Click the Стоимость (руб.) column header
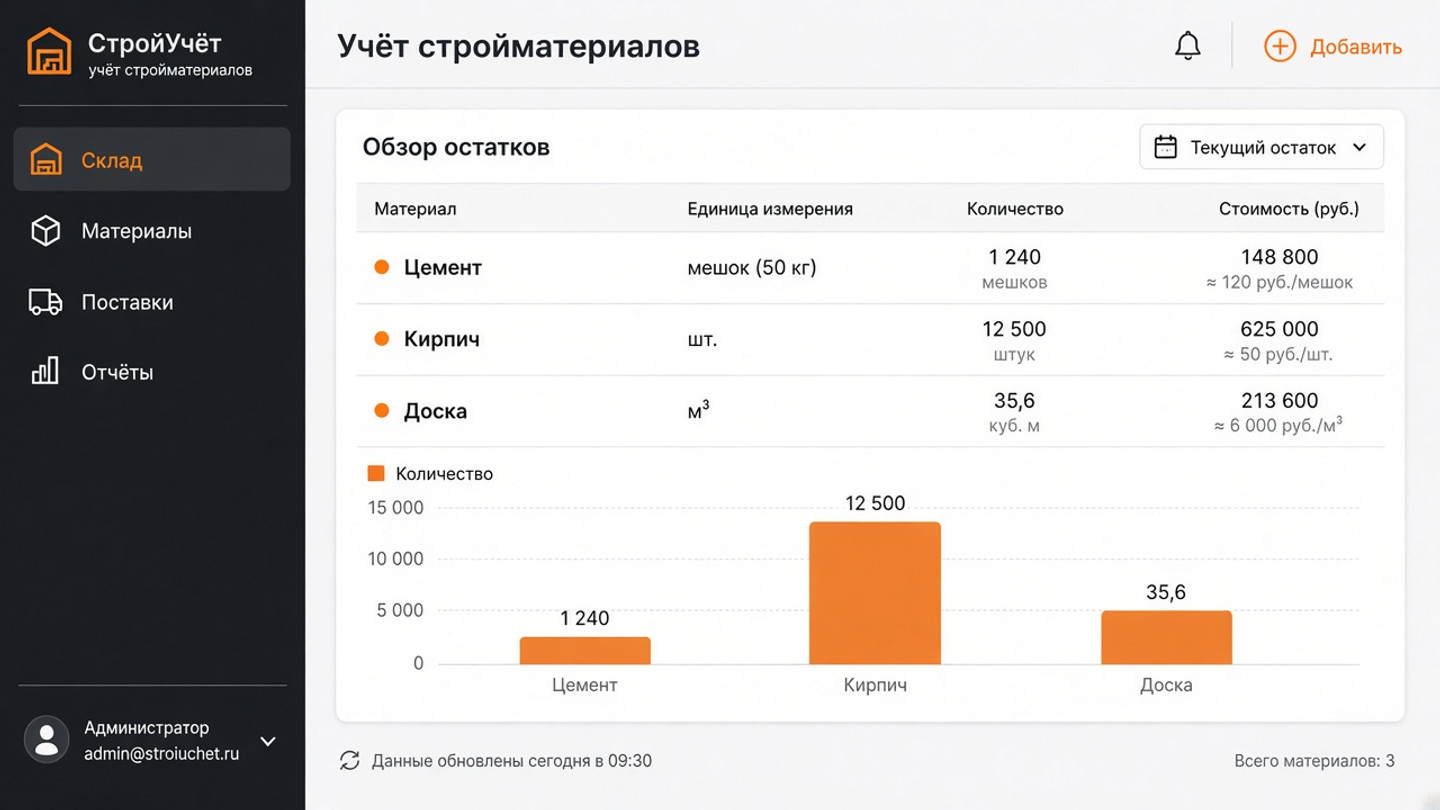The height and width of the screenshot is (810, 1440). 1289,209
